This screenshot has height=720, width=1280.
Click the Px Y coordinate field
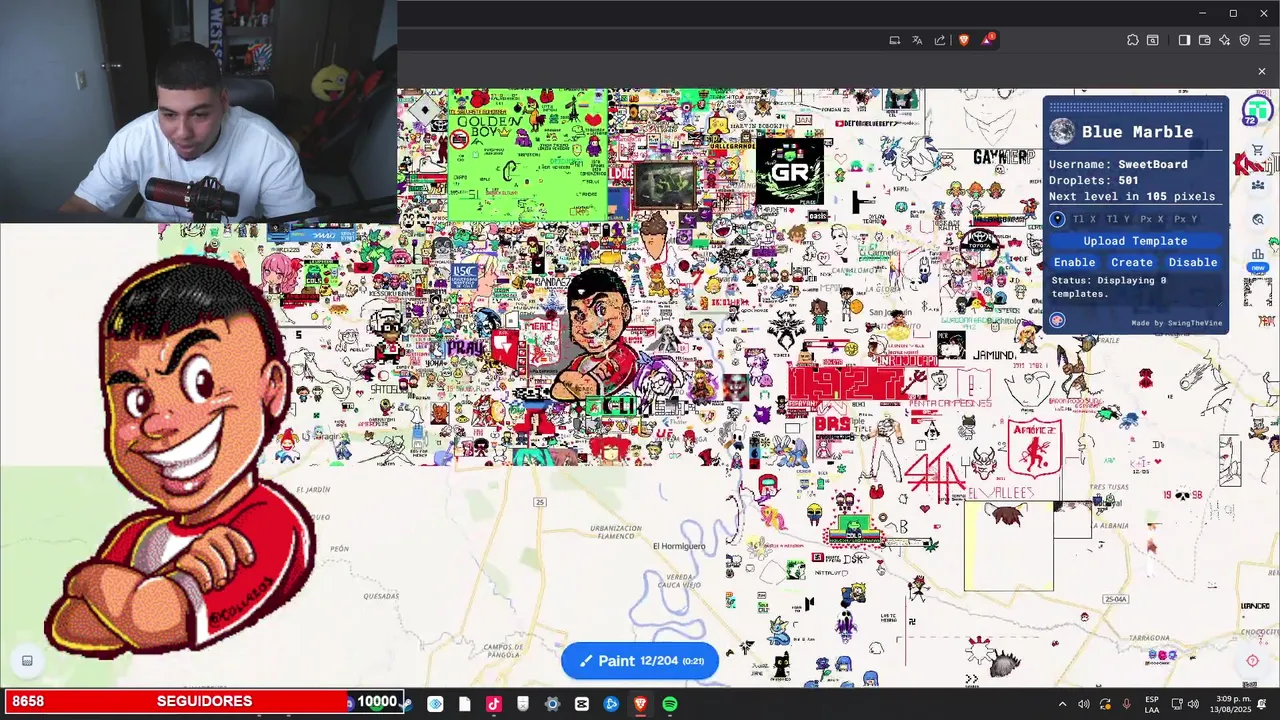tap(1187, 219)
